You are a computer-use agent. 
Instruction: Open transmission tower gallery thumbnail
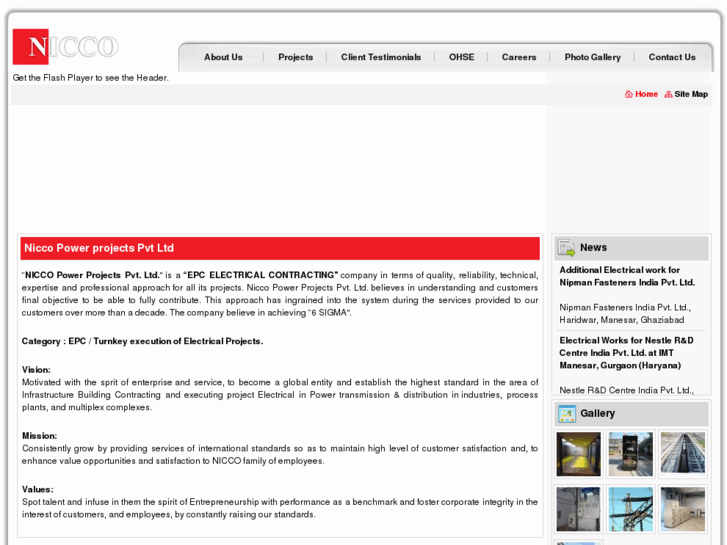pos(631,509)
